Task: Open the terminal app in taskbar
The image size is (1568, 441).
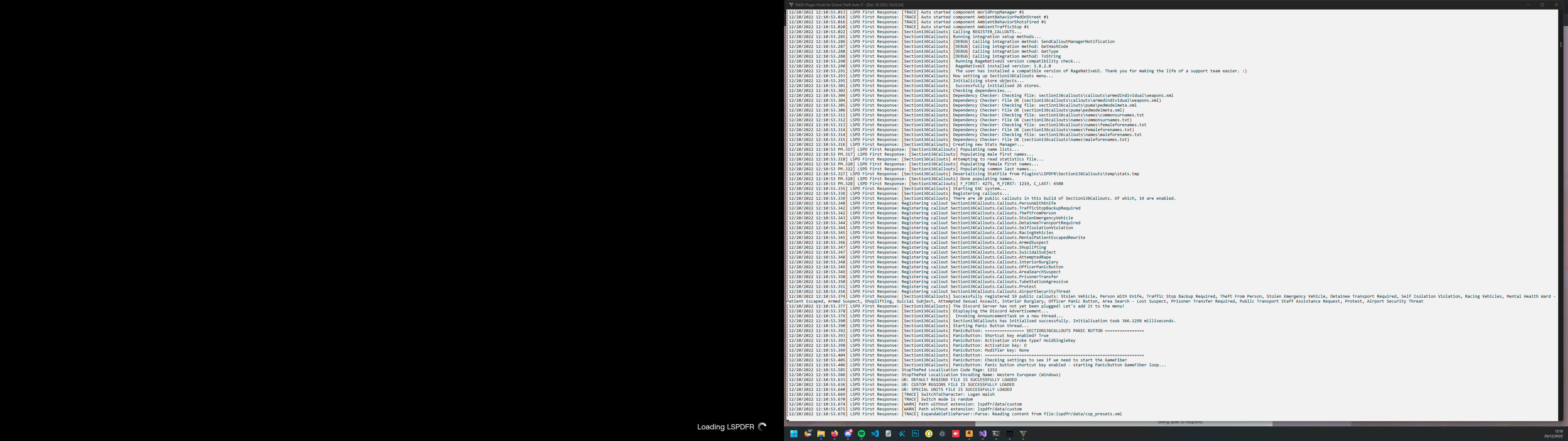Action: [x=996, y=434]
